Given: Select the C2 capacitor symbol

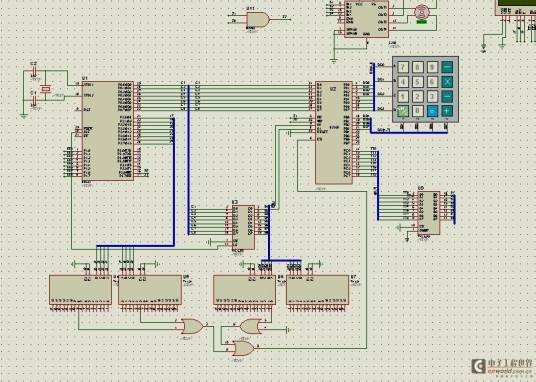Looking at the screenshot, I should [x=34, y=73].
